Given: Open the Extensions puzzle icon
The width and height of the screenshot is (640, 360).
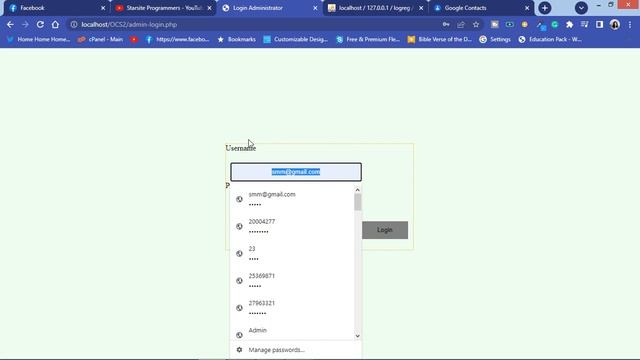Looking at the screenshot, I should [x=569, y=24].
